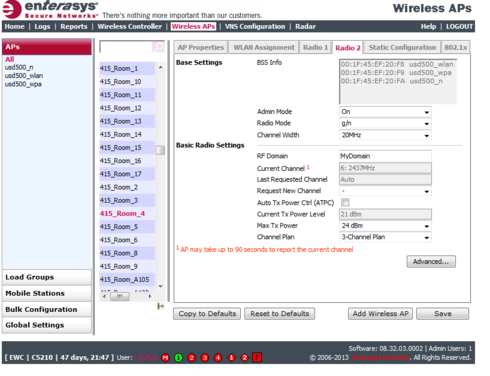Click the LOGOUT link
Viewport: 490px width, 376px height.
pyautogui.click(x=459, y=27)
